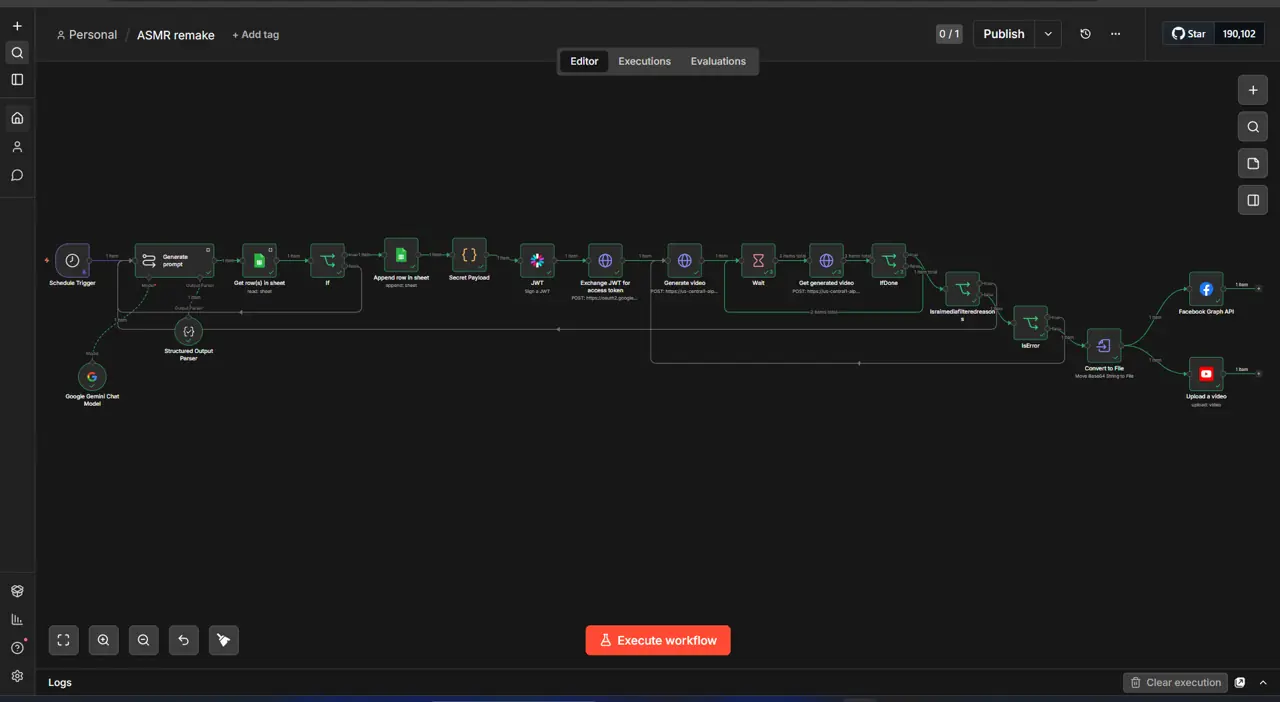Open the Publish dropdown arrow

point(1048,34)
